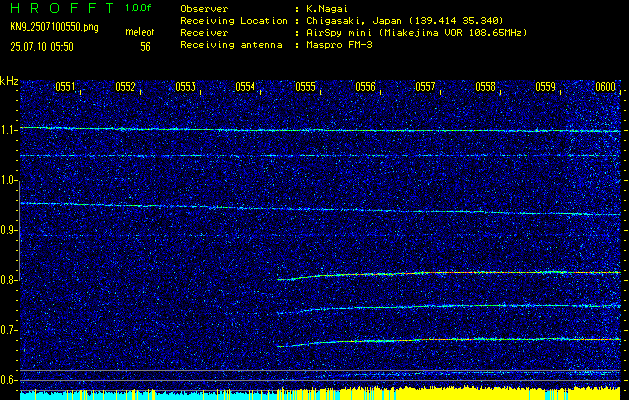
Task: Click the 0558 time marker
Action: pos(485,87)
